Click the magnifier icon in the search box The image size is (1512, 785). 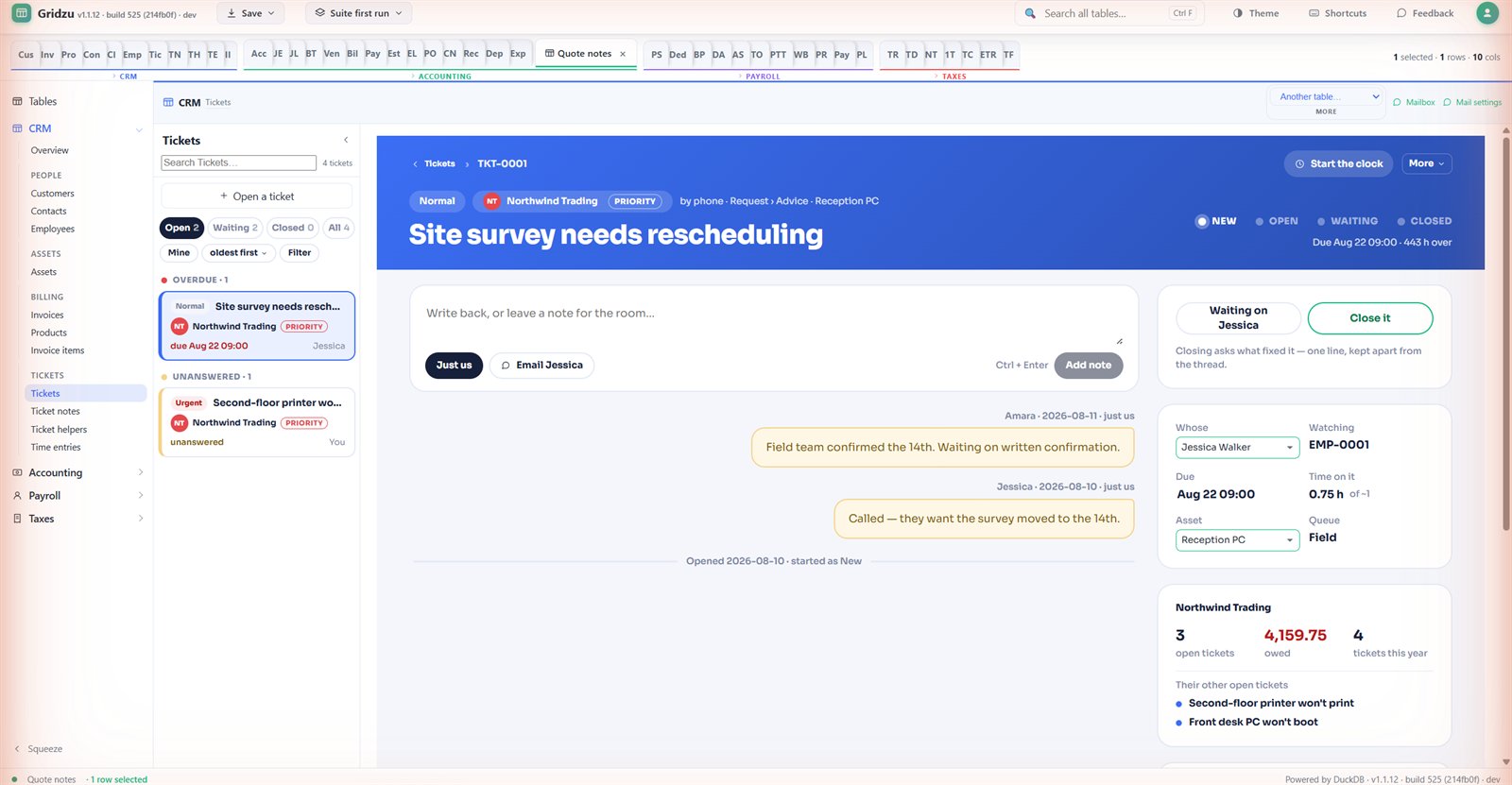pyautogui.click(x=1030, y=13)
